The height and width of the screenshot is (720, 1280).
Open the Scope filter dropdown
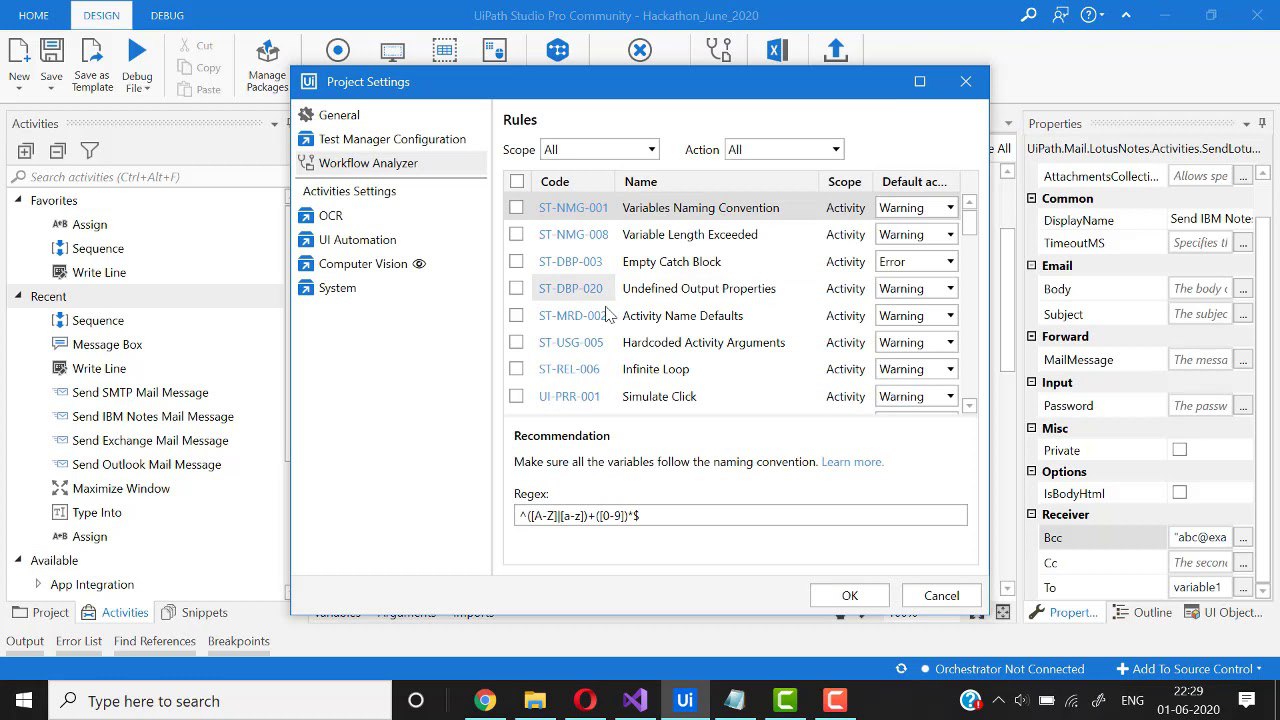pos(599,149)
